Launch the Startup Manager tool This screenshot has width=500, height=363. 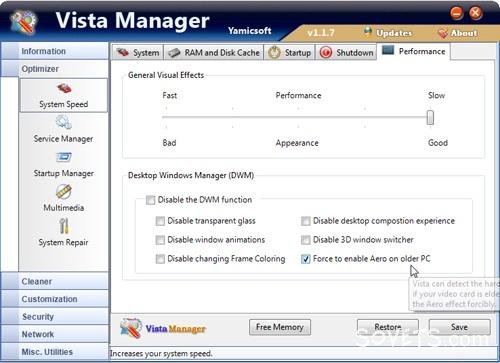pos(63,164)
